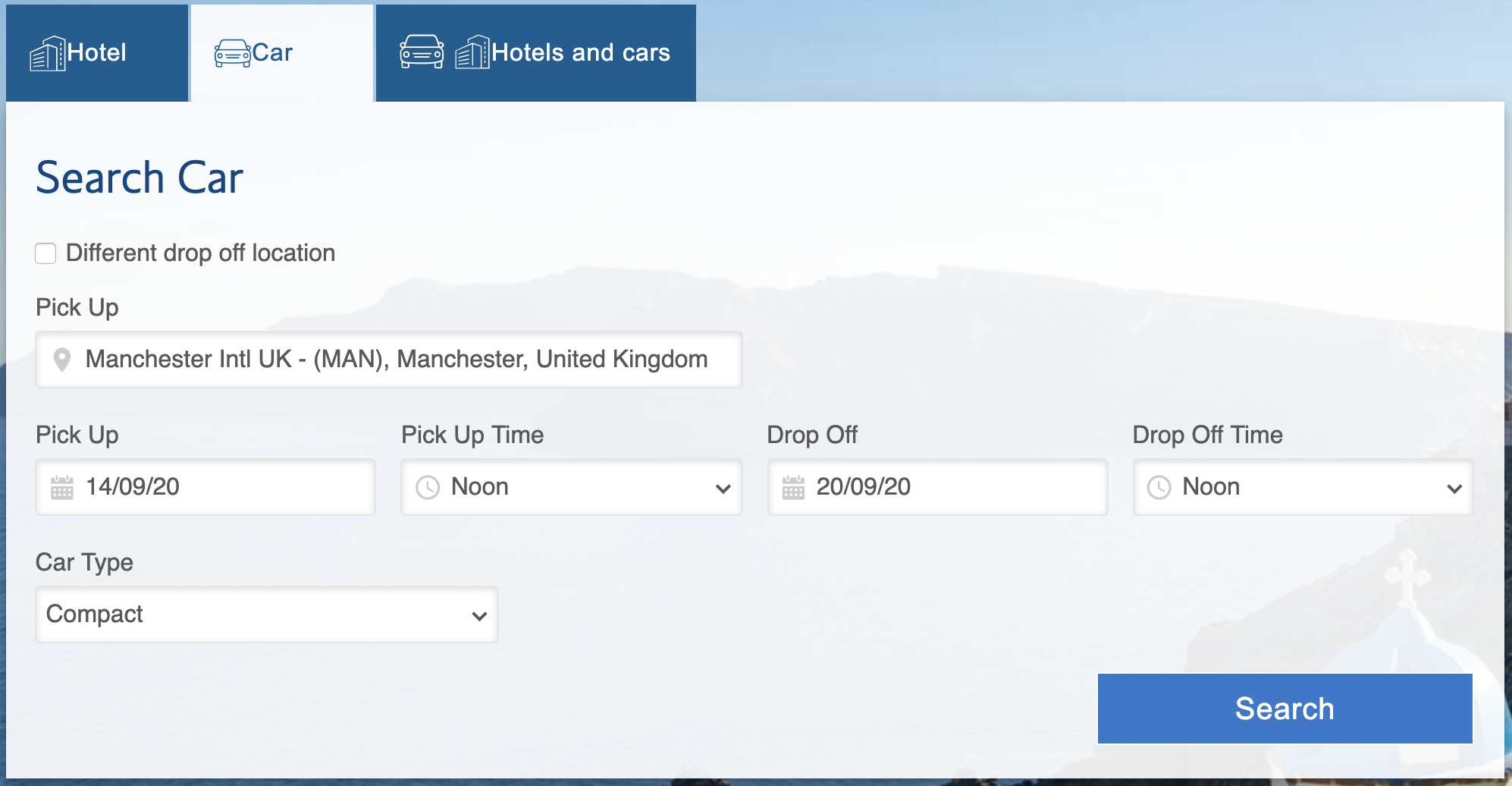The width and height of the screenshot is (1512, 786).
Task: Click the Manchester Intl UK pick up location field
Action: pyautogui.click(x=389, y=360)
